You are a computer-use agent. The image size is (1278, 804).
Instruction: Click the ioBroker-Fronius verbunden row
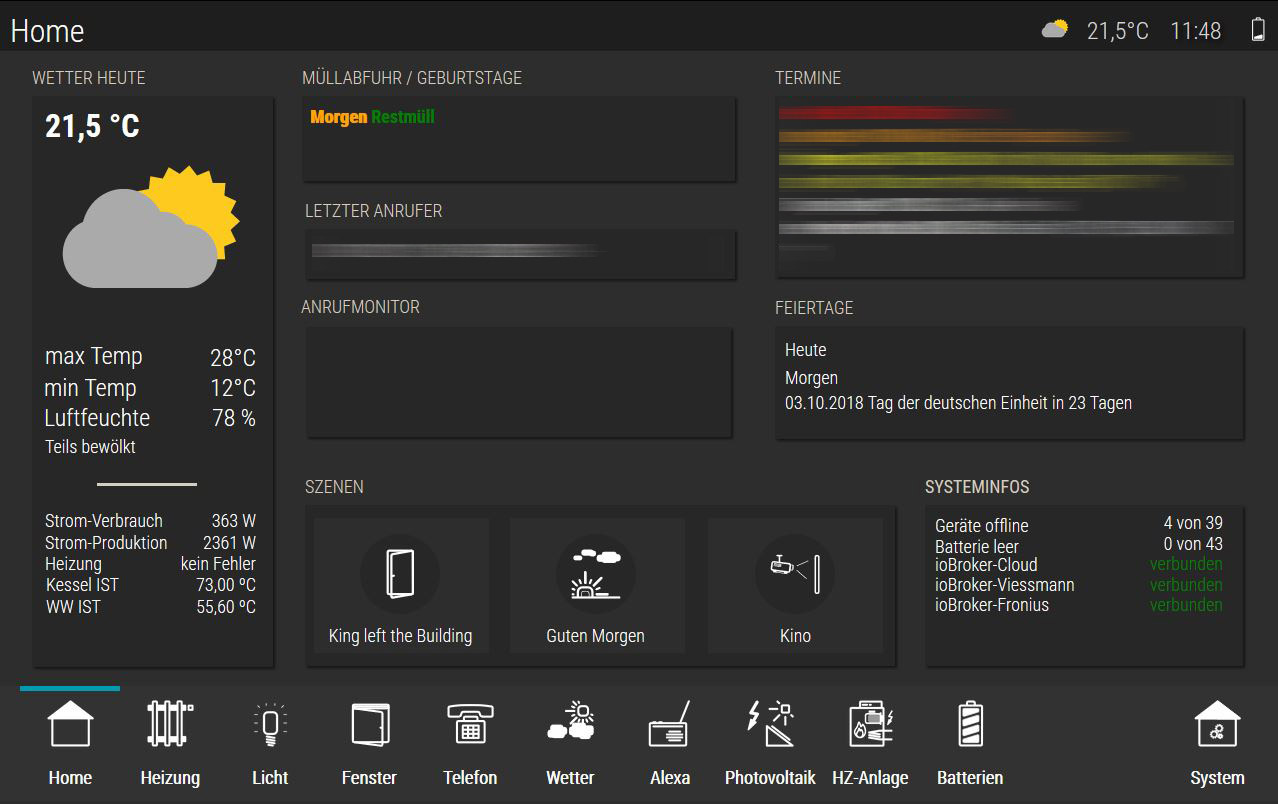pyautogui.click(x=1078, y=605)
